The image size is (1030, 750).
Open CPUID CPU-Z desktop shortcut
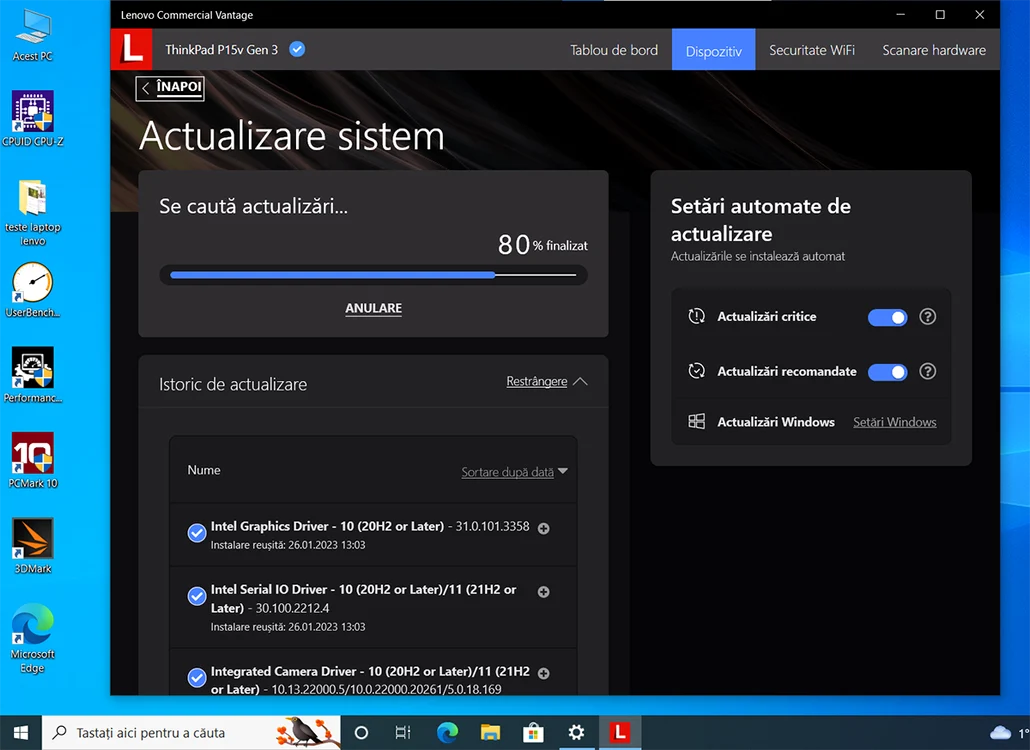(32, 120)
